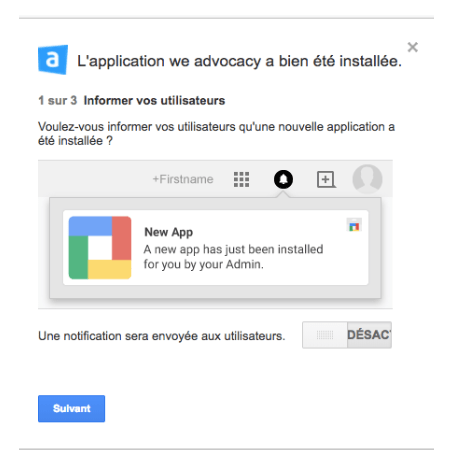Click the small Marketplace icon in card corner
Image resolution: width=449 pixels, height=462 pixels.
pos(354,226)
